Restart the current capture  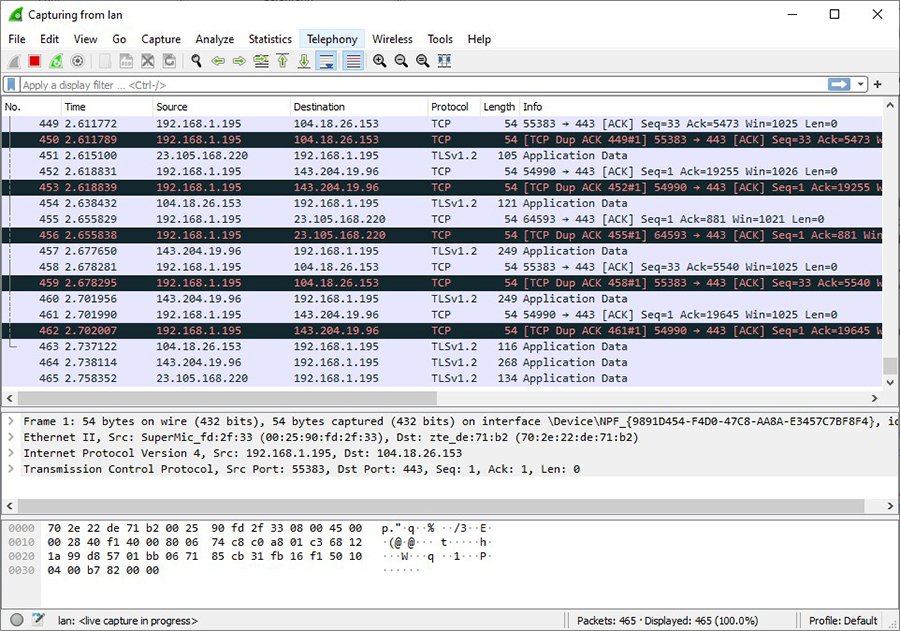coord(56,61)
